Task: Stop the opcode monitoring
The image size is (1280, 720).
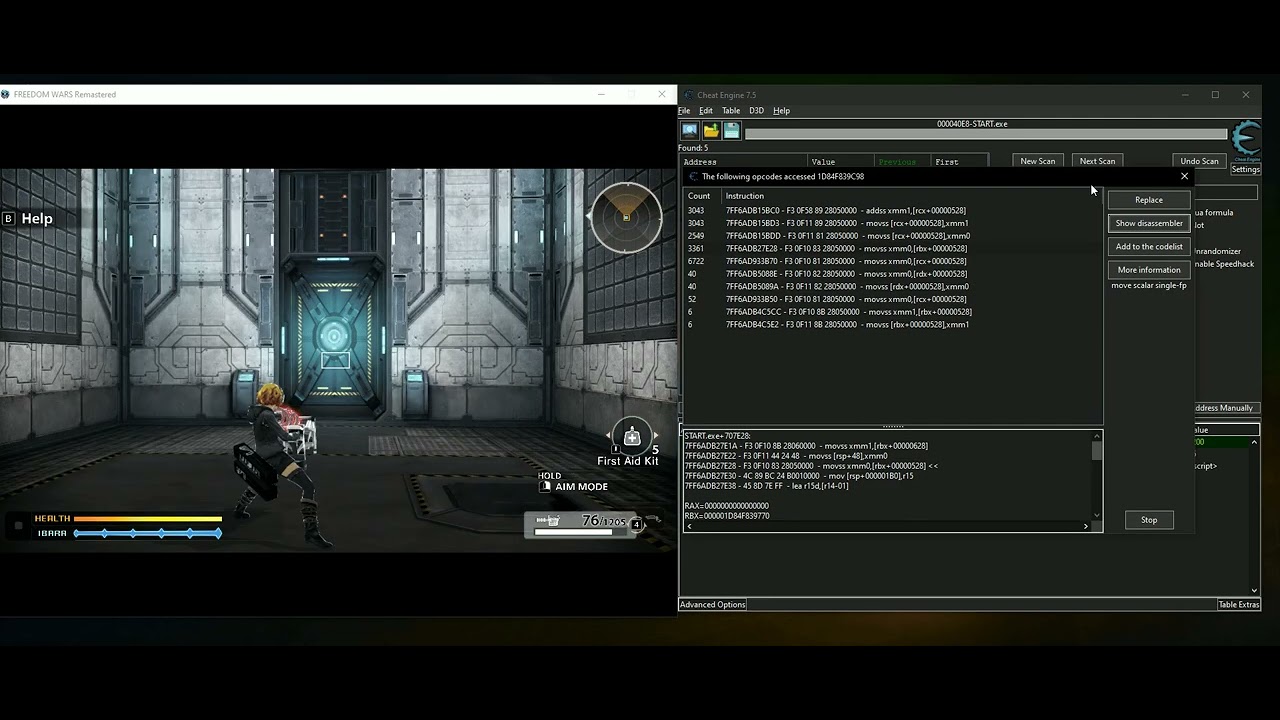Action: [x=1149, y=520]
